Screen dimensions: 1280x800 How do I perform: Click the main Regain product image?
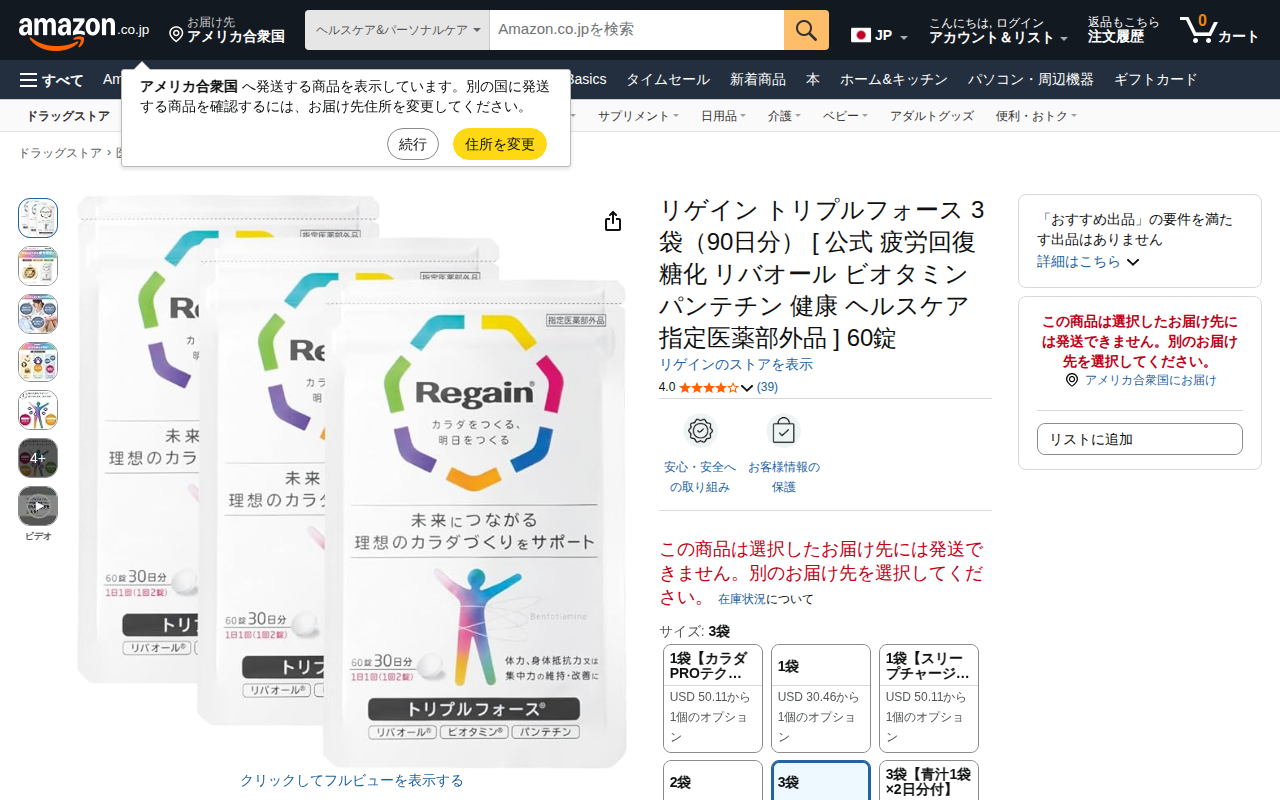tap(351, 482)
